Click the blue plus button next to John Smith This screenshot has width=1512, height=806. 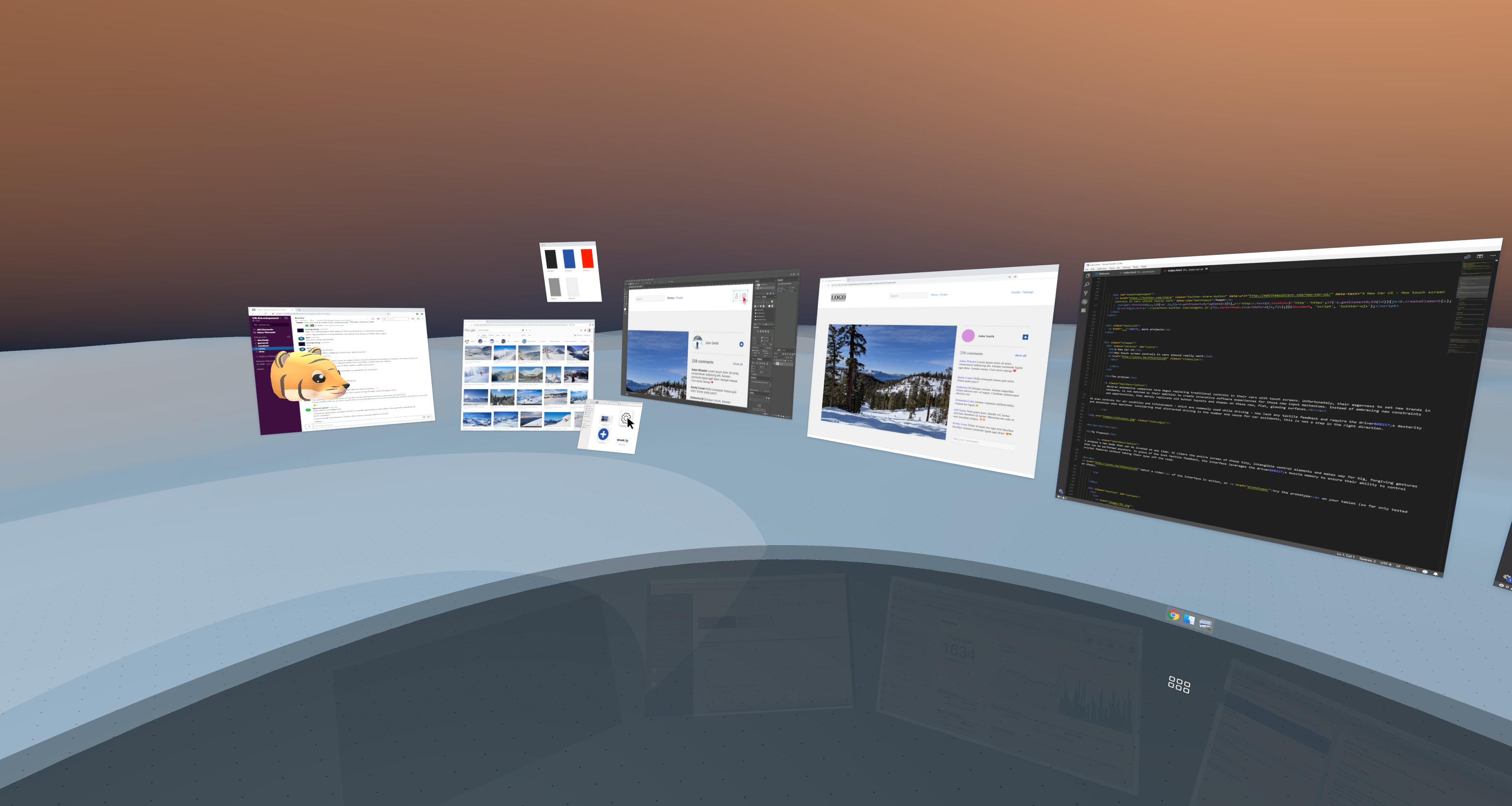pyautogui.click(x=1025, y=337)
